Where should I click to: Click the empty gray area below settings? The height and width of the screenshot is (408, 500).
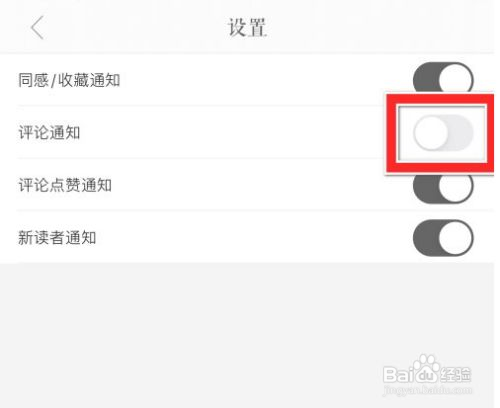coord(247,333)
